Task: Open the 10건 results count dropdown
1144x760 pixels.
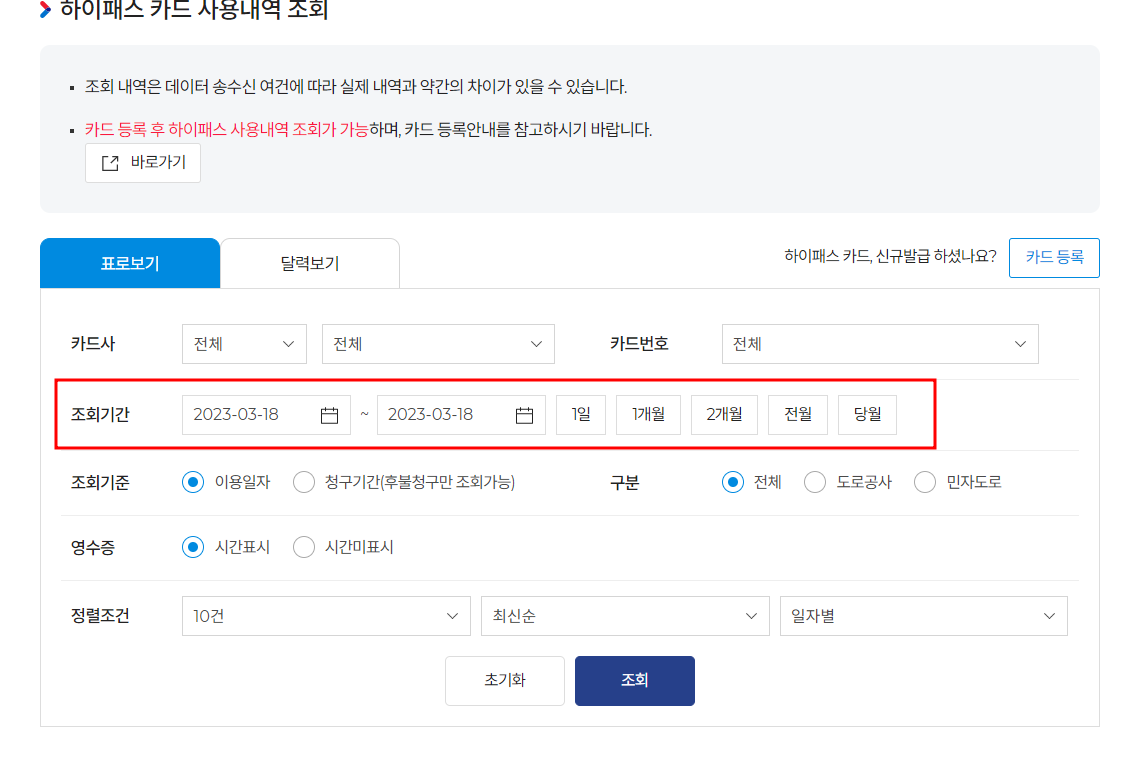Action: [326, 615]
